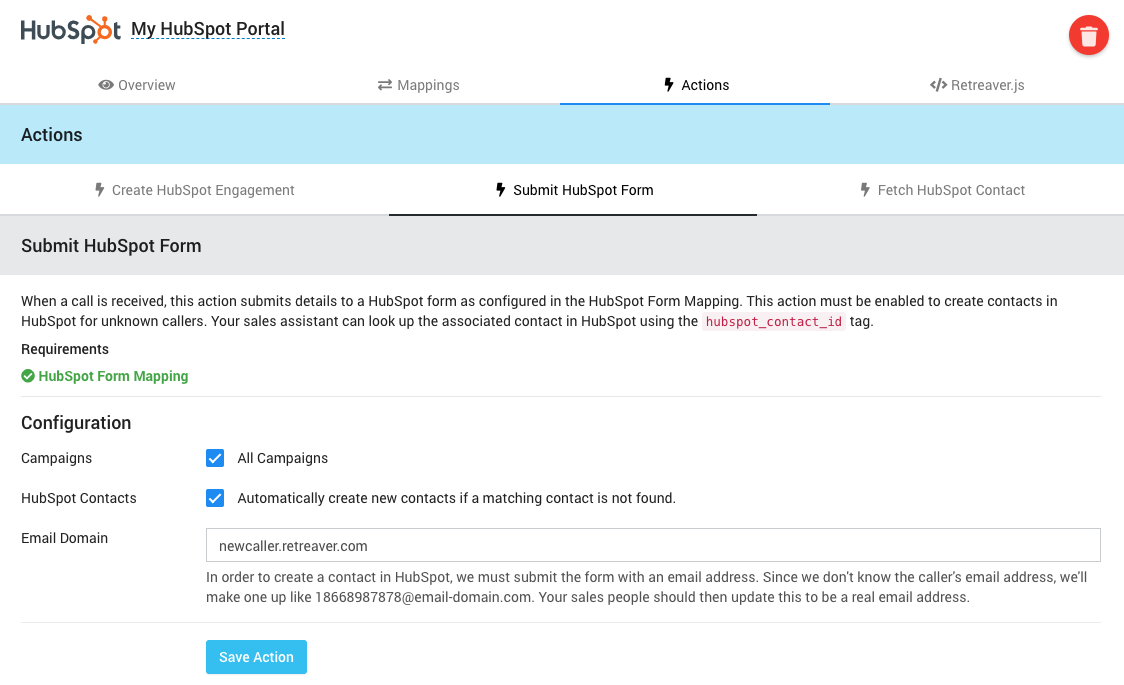The image size is (1124, 685).
Task: Click the Save Action button
Action: [256, 657]
